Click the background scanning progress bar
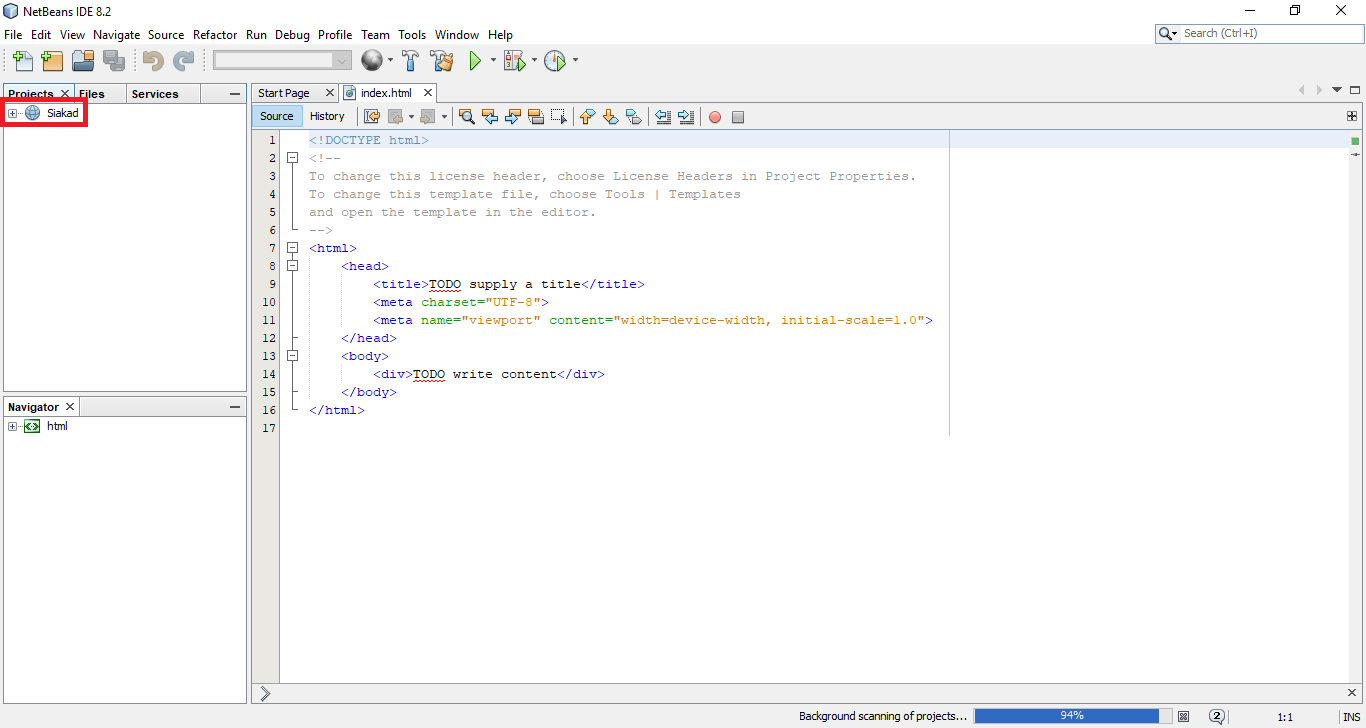The image size is (1366, 728). pos(1072,716)
